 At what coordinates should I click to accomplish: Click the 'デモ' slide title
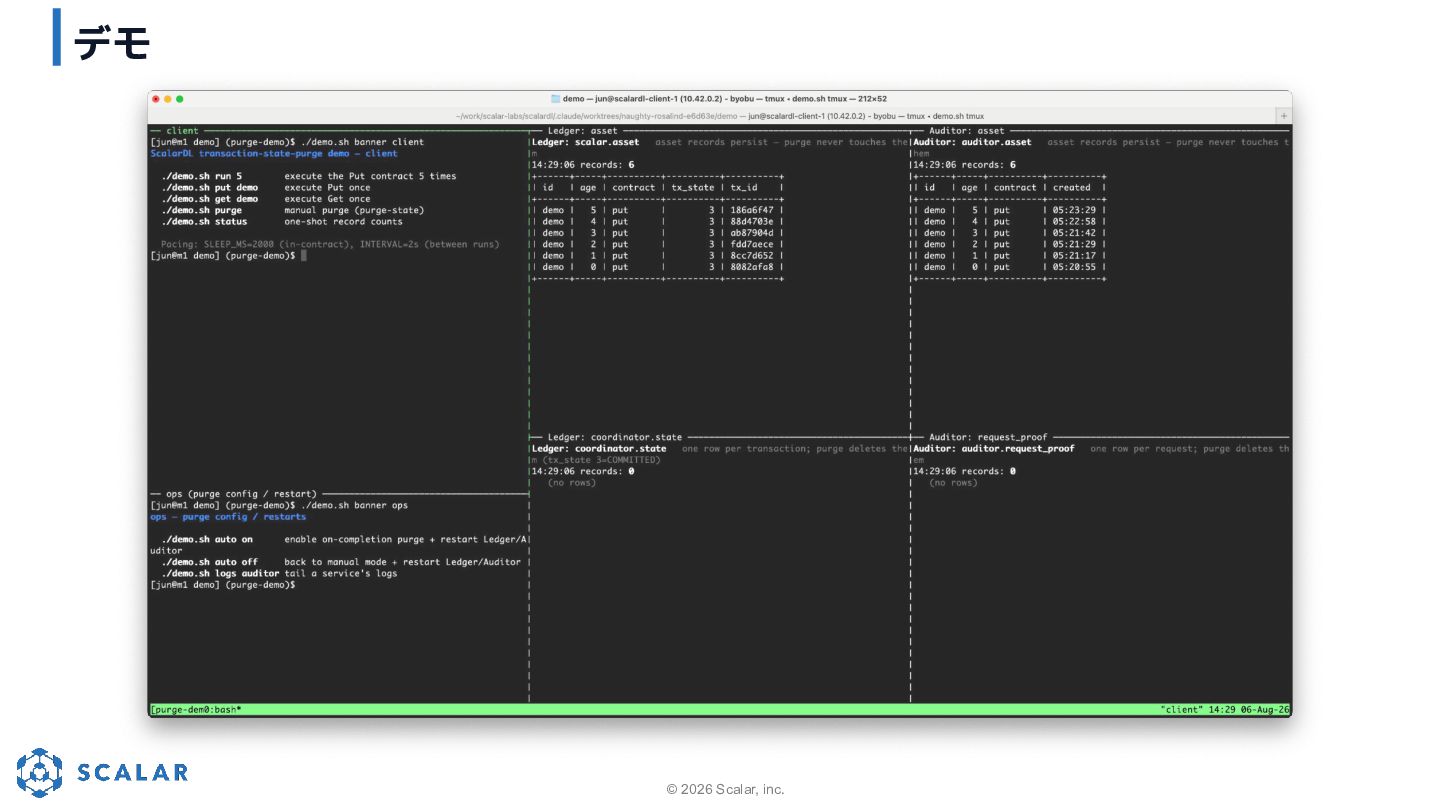[111, 42]
